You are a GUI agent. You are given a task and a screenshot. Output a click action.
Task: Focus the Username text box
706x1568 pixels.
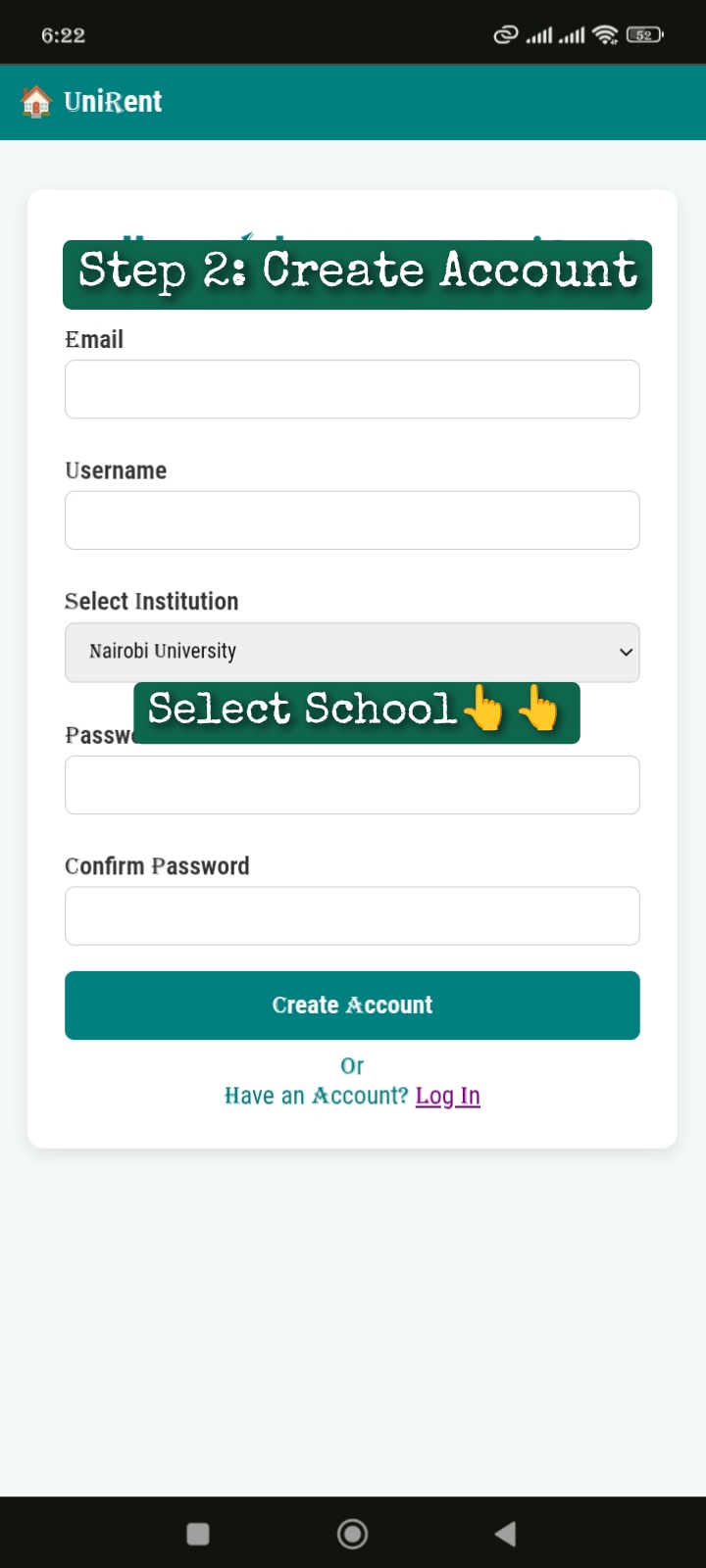(352, 520)
